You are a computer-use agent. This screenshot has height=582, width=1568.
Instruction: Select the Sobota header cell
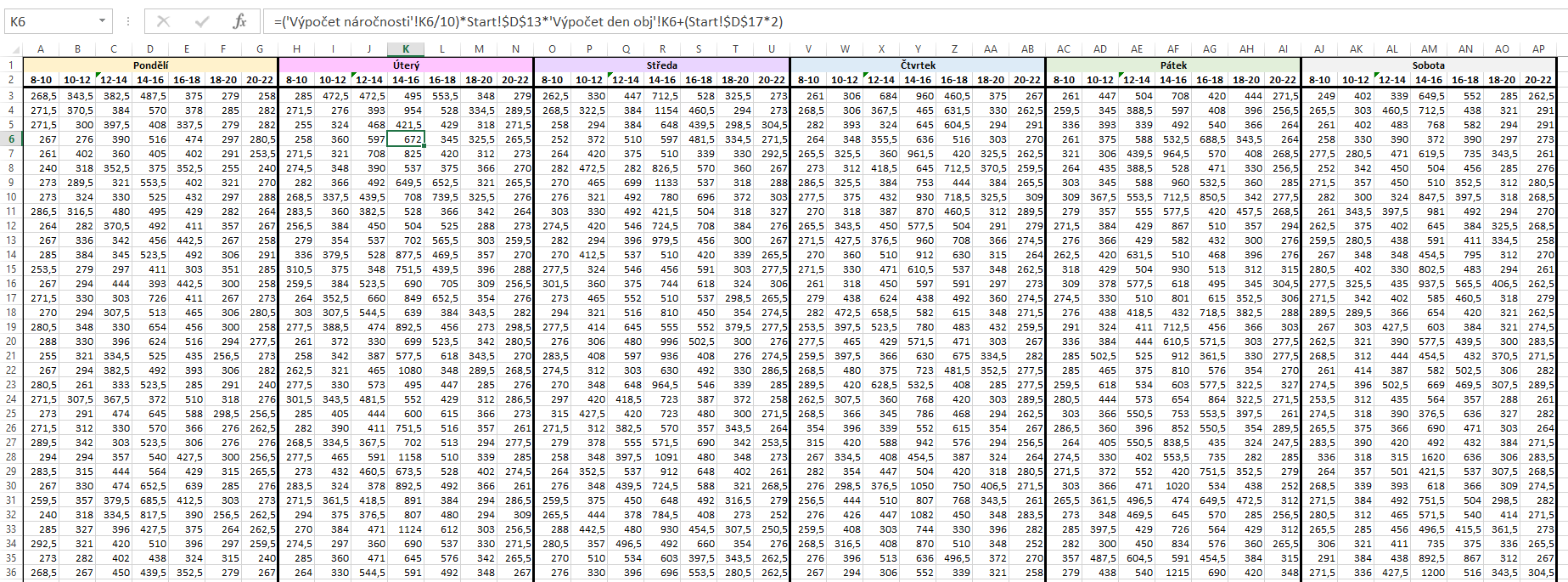click(x=1428, y=65)
